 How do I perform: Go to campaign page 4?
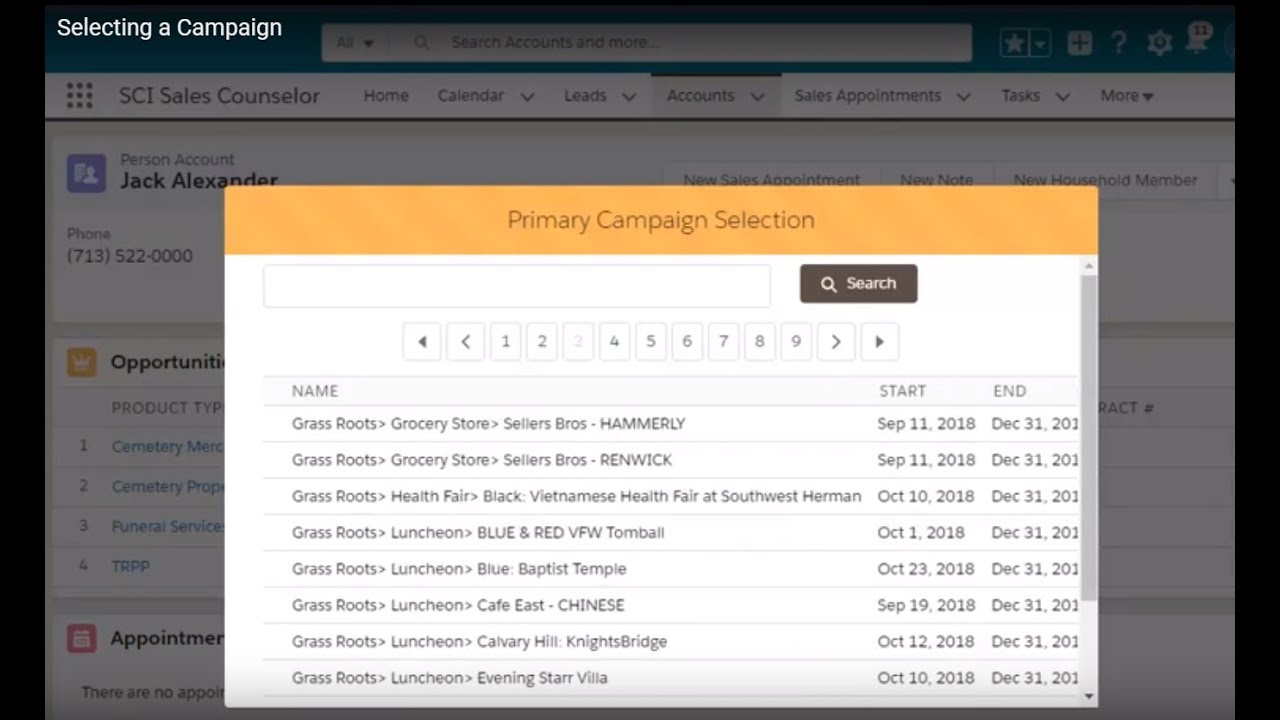(614, 342)
